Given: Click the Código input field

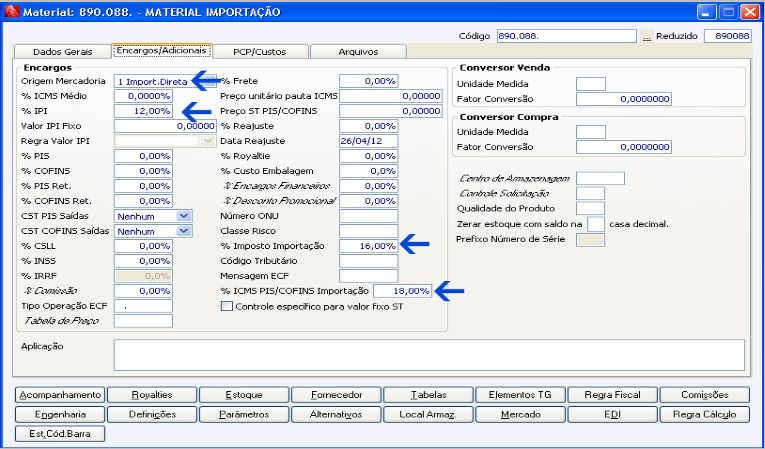Looking at the screenshot, I should pyautogui.click(x=567, y=36).
